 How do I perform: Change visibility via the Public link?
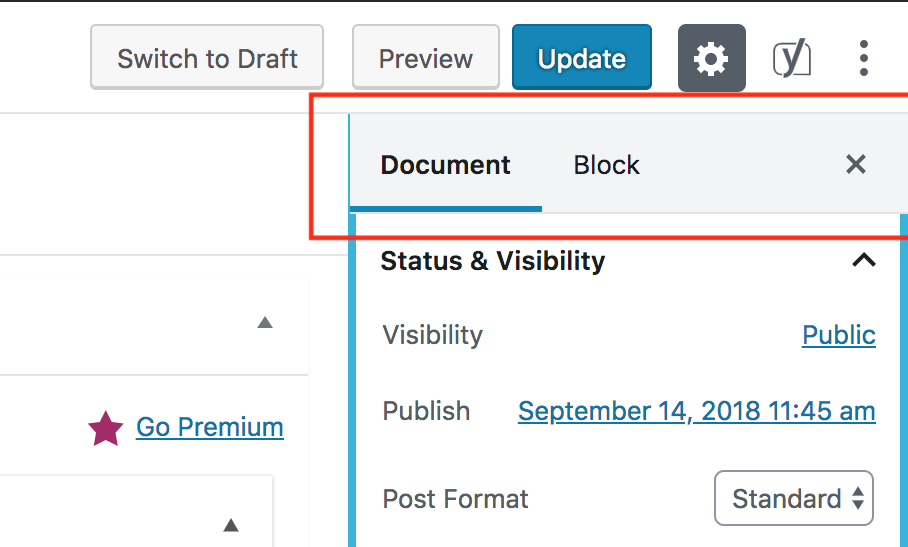pos(838,335)
